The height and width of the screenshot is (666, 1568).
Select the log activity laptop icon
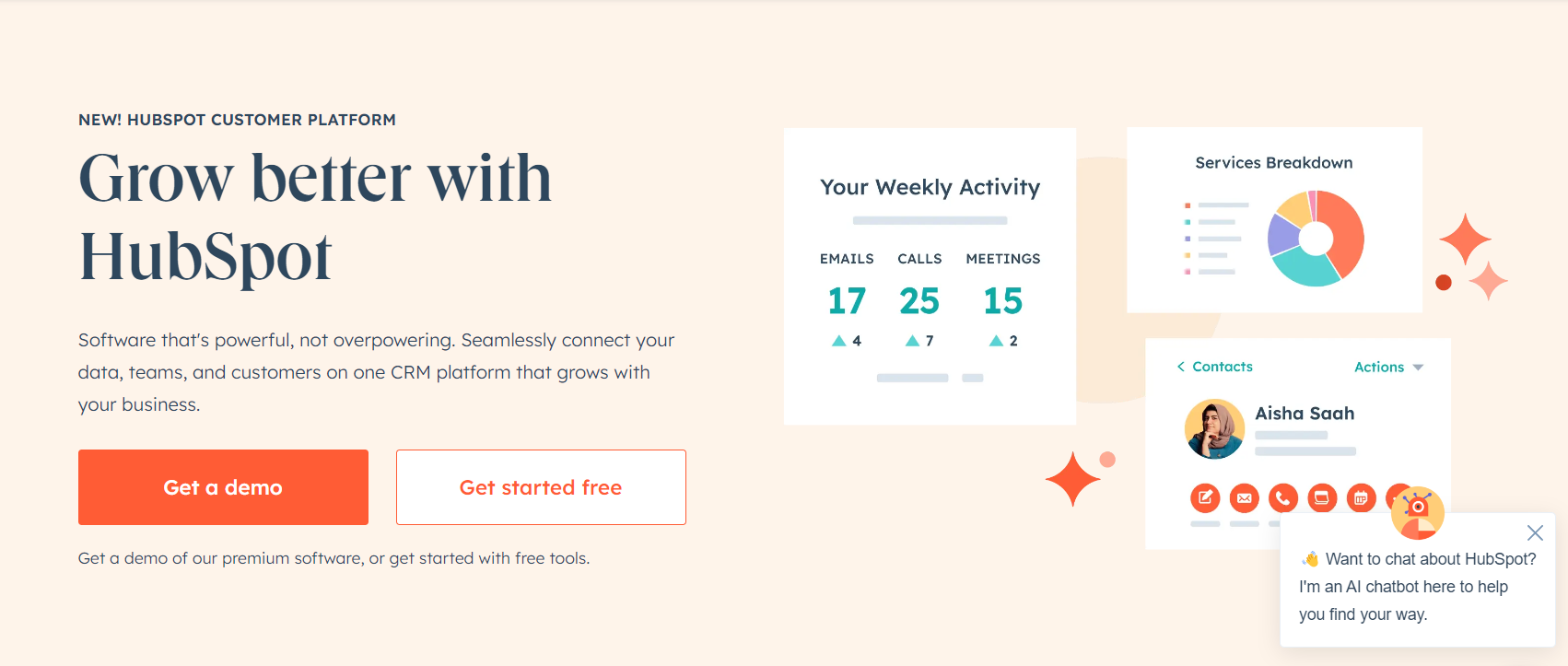(x=1321, y=497)
